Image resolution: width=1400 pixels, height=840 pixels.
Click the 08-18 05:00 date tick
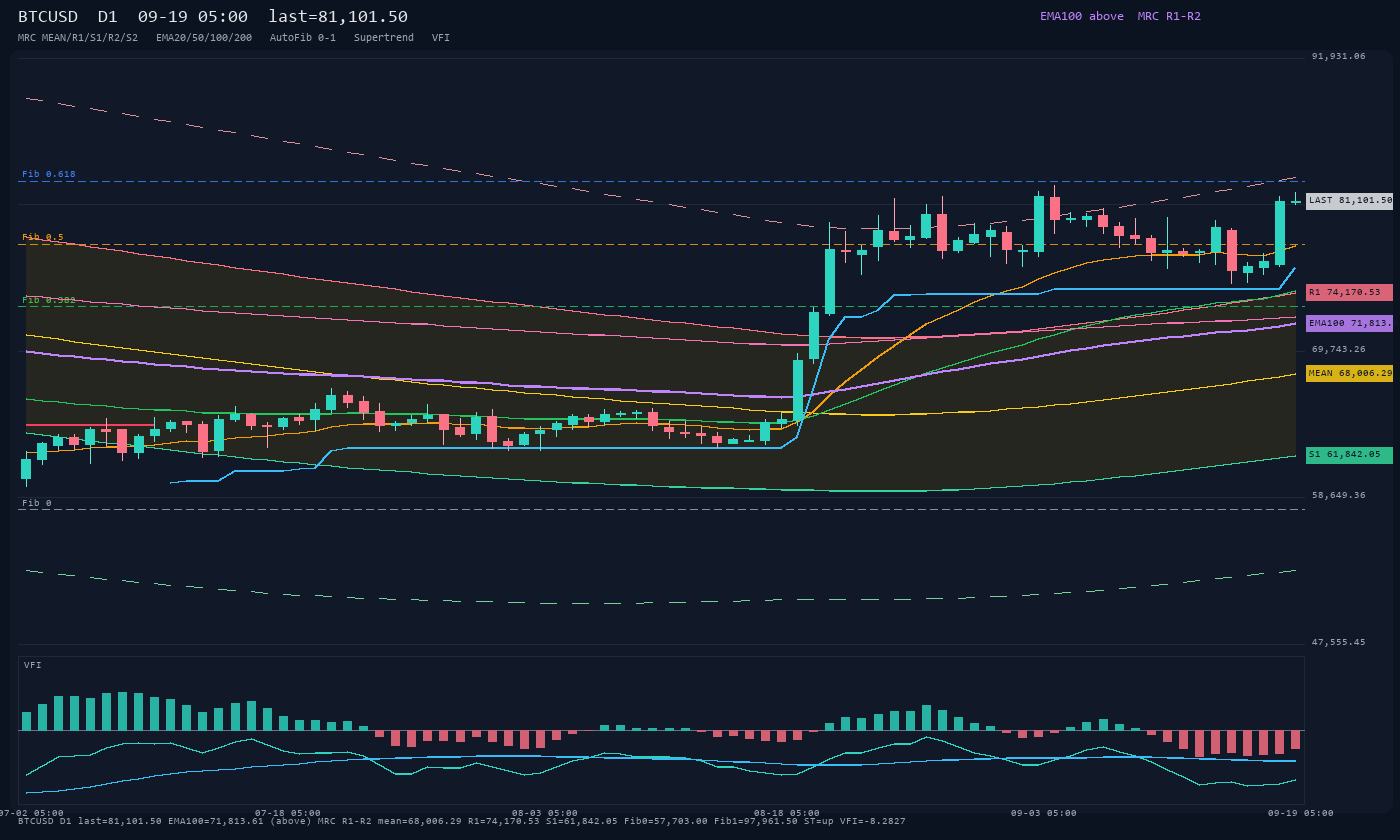tap(787, 813)
